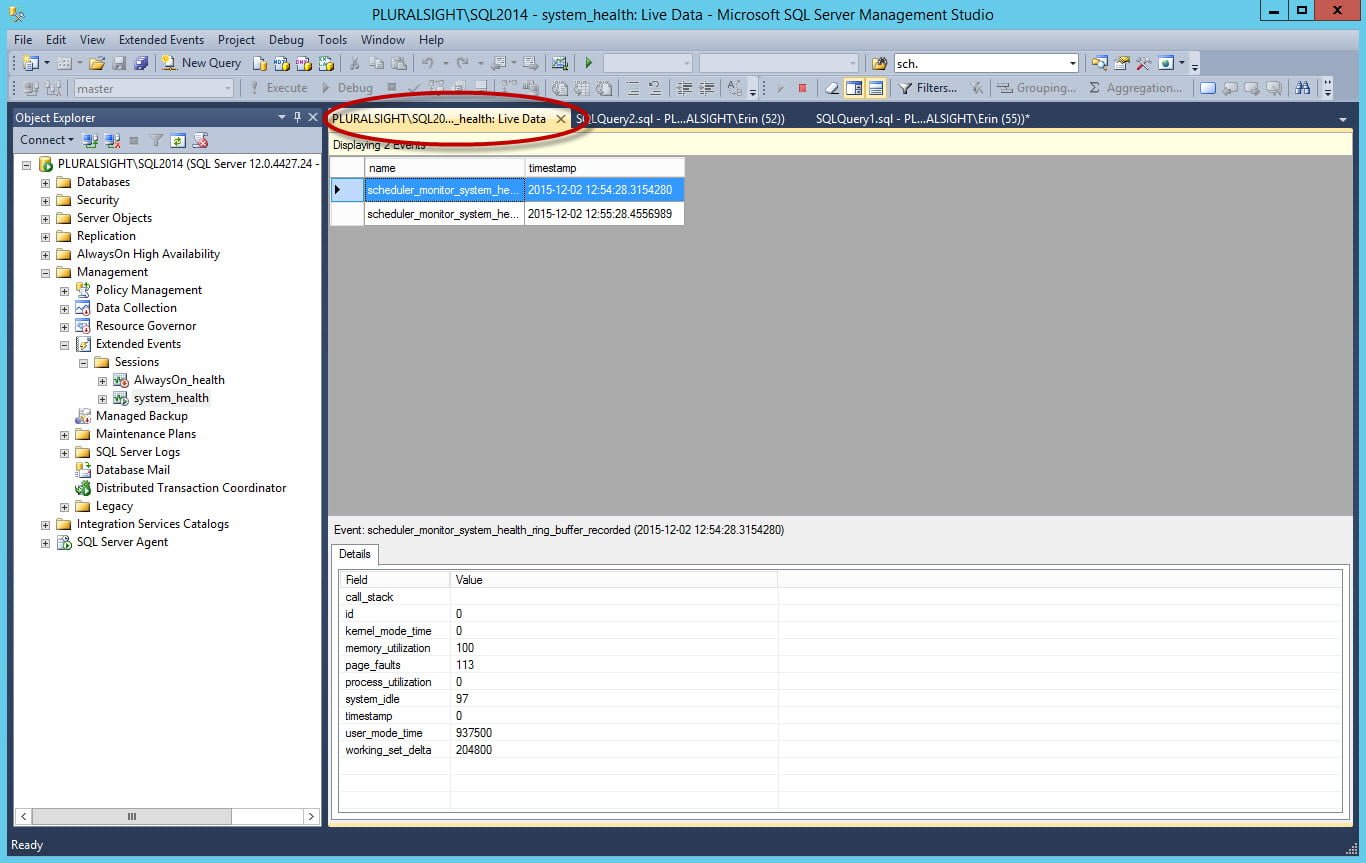Open the Extended Events menu
This screenshot has height=863, width=1366.
[161, 40]
